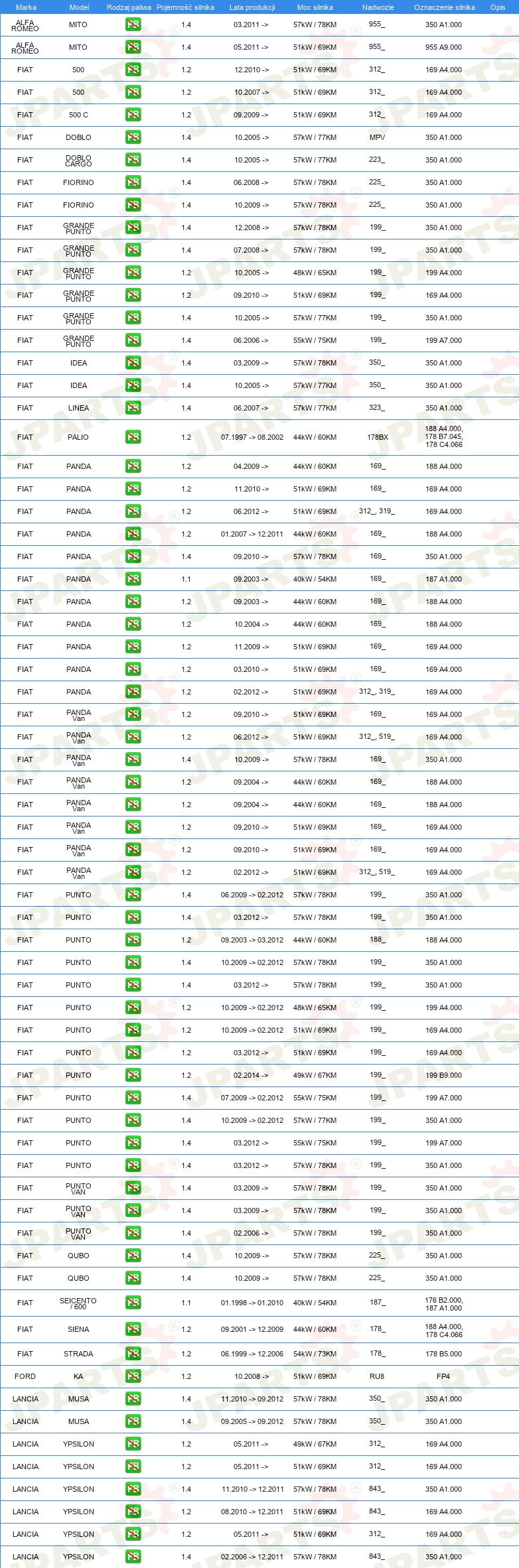Image resolution: width=519 pixels, height=1568 pixels.
Task: Select the 'LINEA' model cell
Action: (x=78, y=408)
